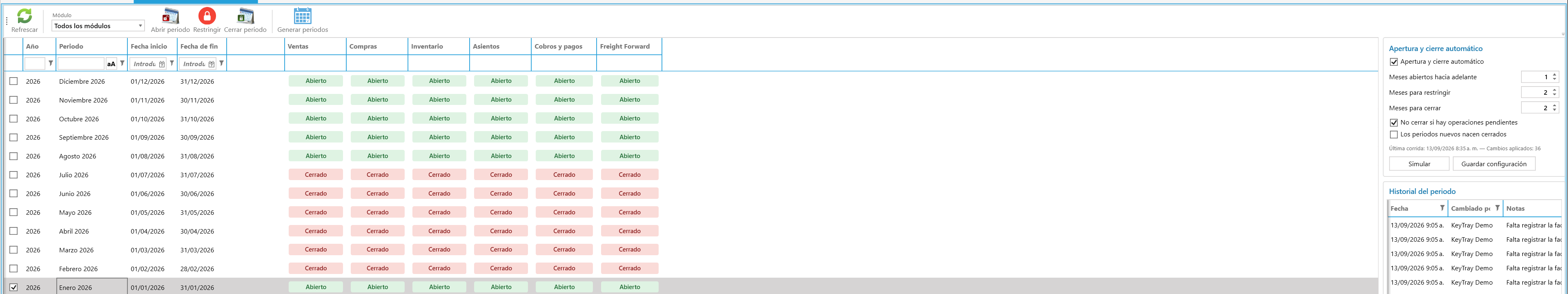Open the Año column filter funnel
The image size is (1568, 294).
point(51,63)
